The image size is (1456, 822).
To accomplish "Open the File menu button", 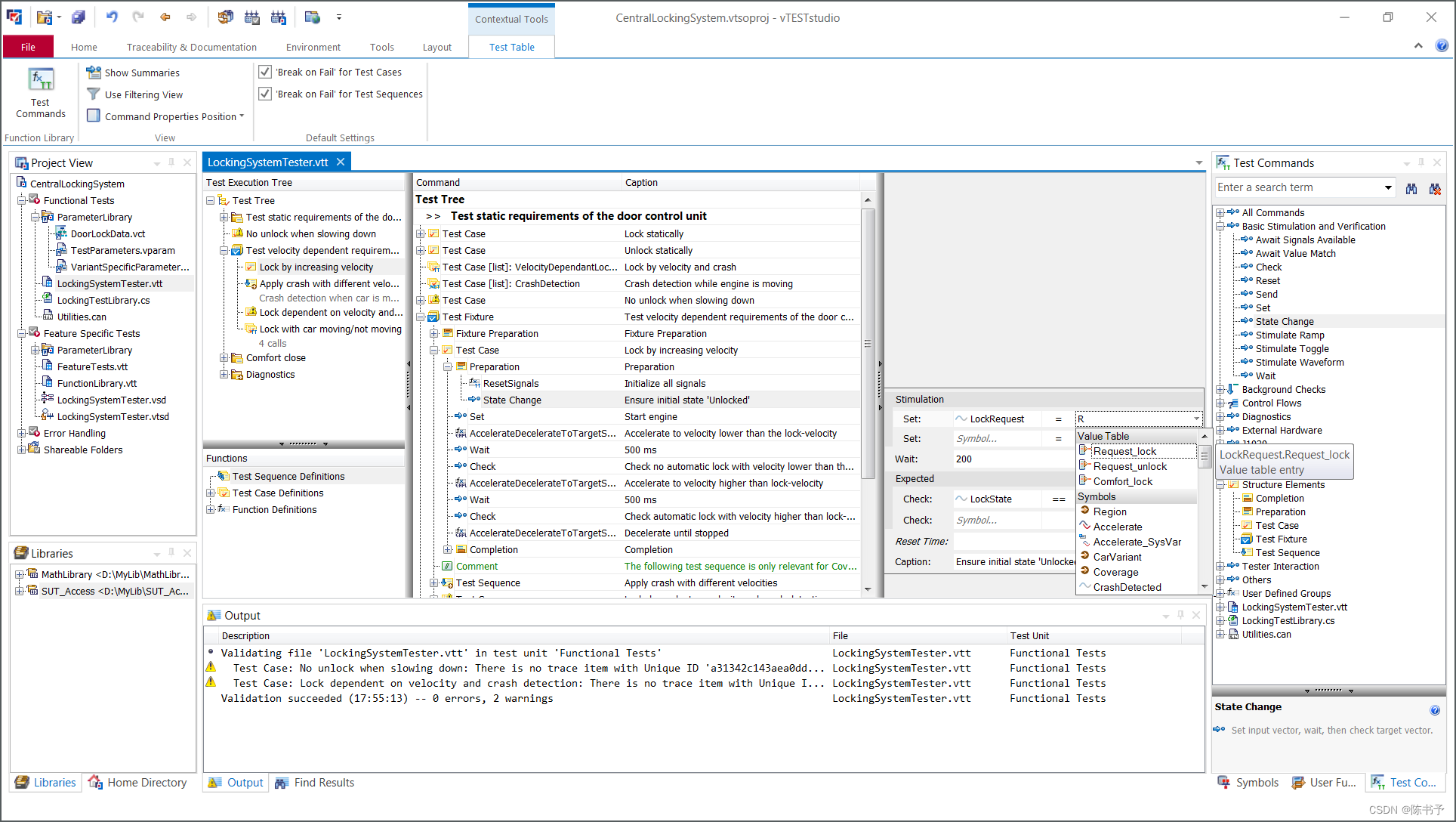I will click(28, 47).
